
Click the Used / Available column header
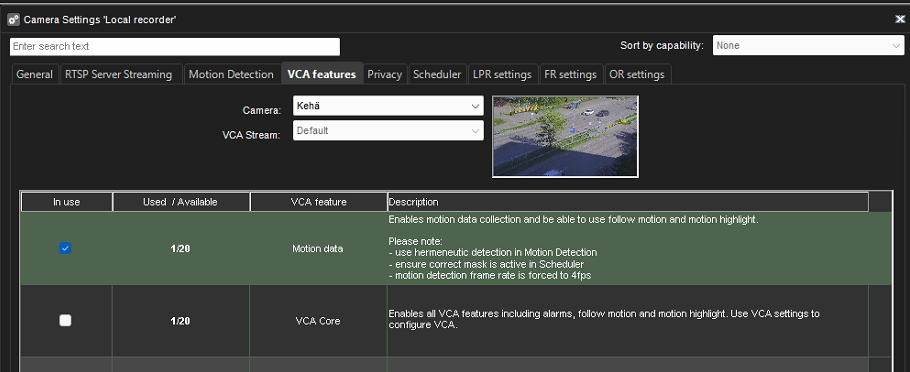pyautogui.click(x=180, y=202)
